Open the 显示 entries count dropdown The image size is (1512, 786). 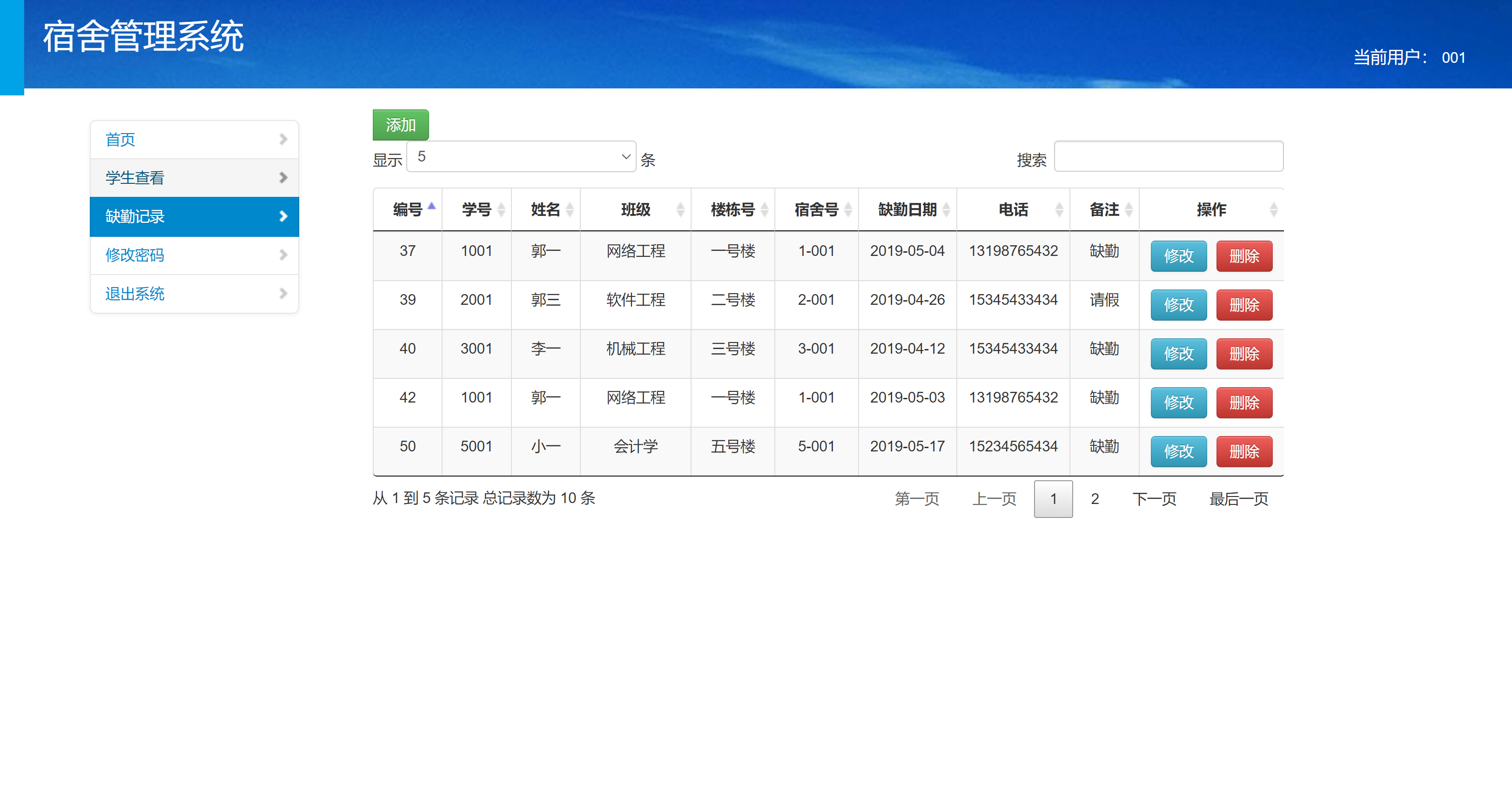(x=521, y=157)
